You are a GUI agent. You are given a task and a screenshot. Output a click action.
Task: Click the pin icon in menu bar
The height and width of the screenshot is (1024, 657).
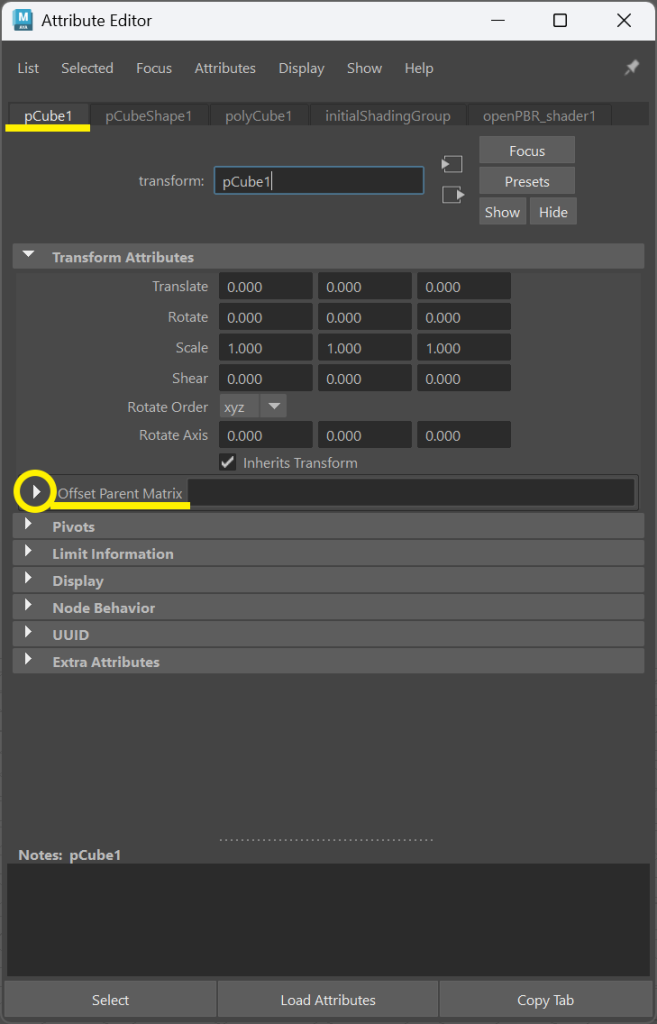click(631, 68)
